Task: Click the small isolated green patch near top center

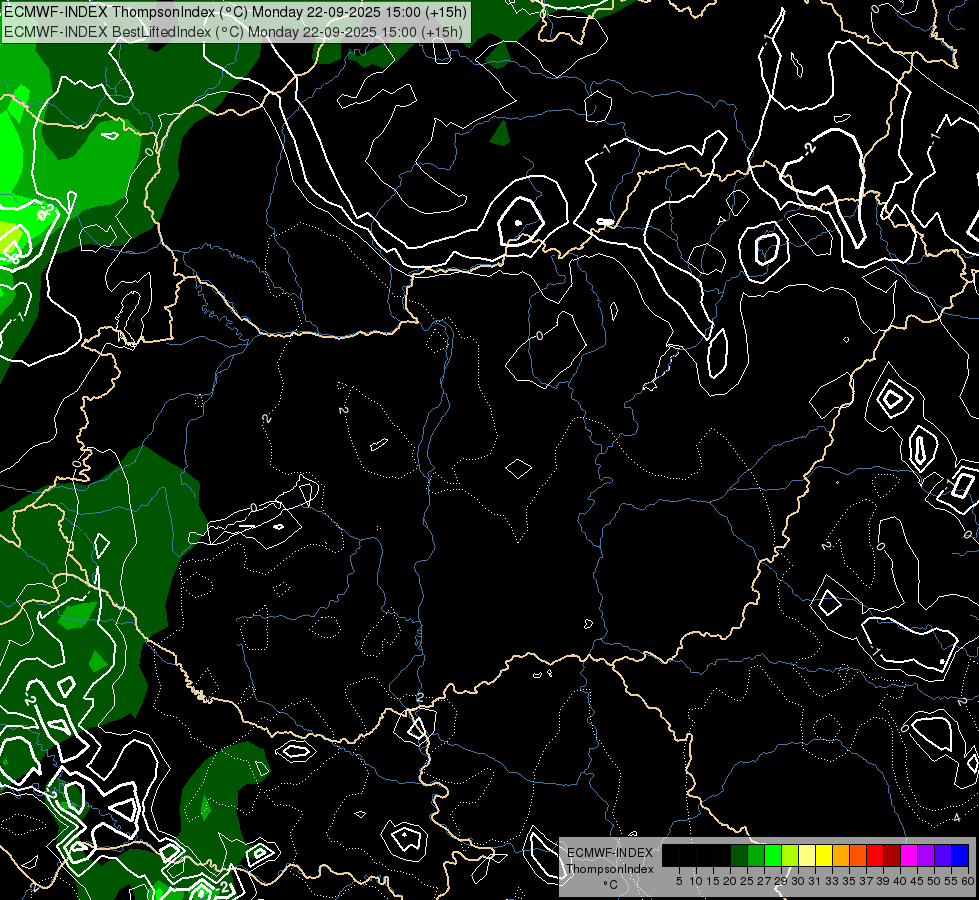Action: click(x=500, y=133)
